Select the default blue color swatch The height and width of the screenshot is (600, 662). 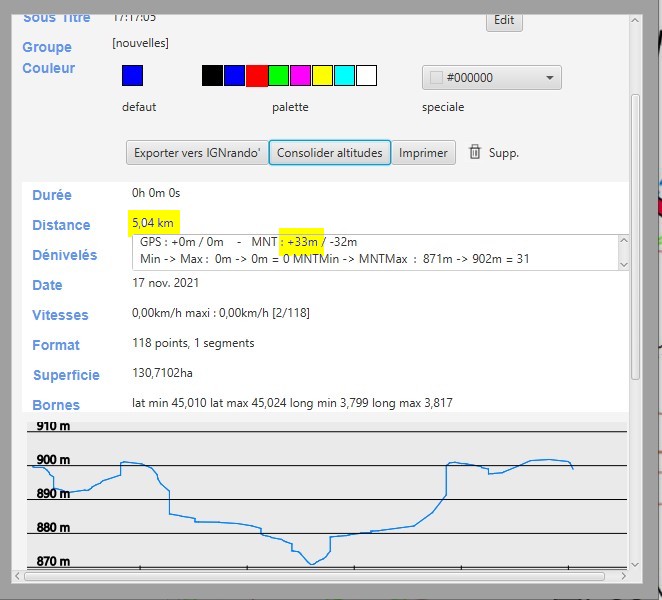(132, 76)
